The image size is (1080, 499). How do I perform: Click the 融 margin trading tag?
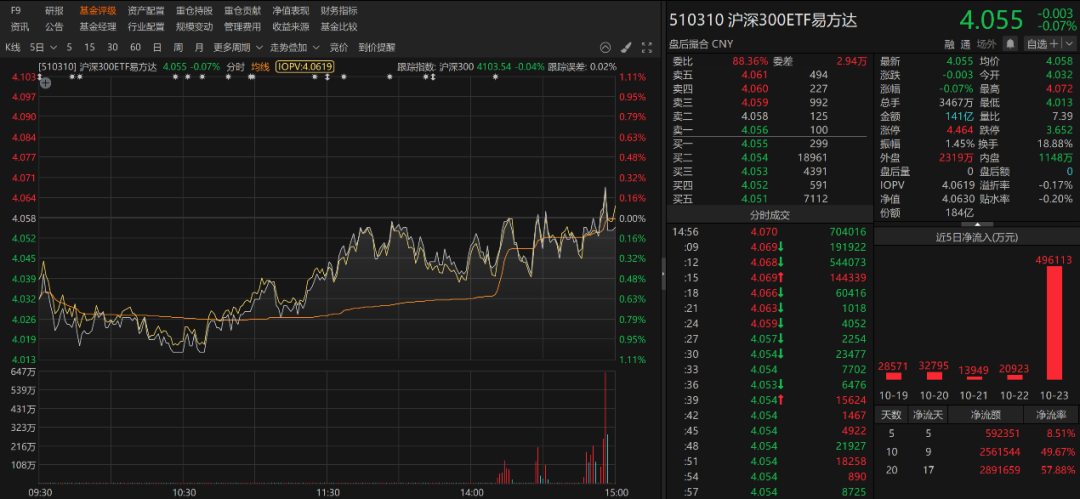tap(949, 43)
